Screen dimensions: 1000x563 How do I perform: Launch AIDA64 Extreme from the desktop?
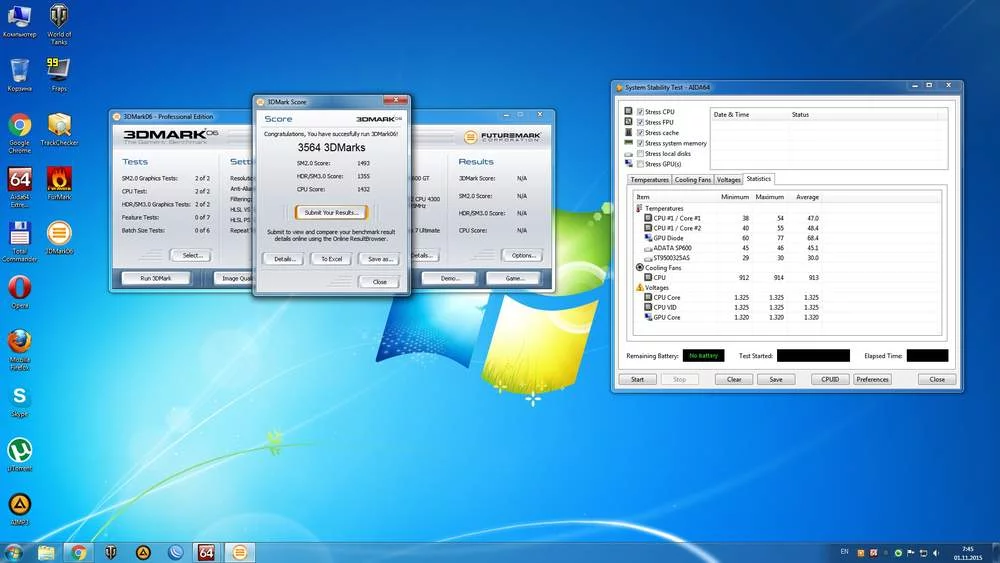tap(19, 179)
